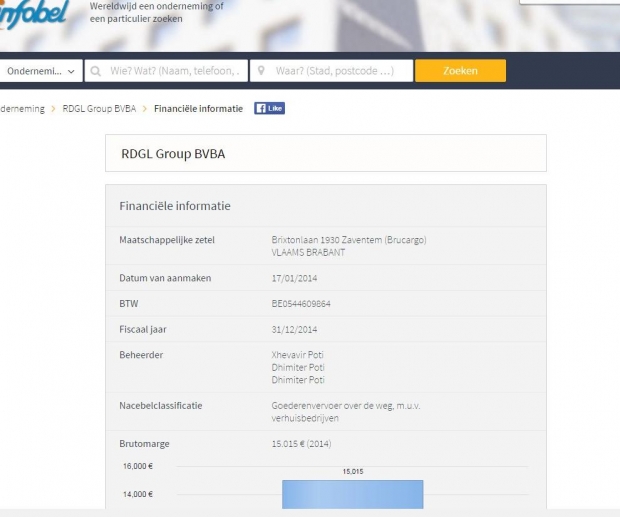Click the 16,000 € chart axis label
The image size is (620, 517).
coord(137,466)
